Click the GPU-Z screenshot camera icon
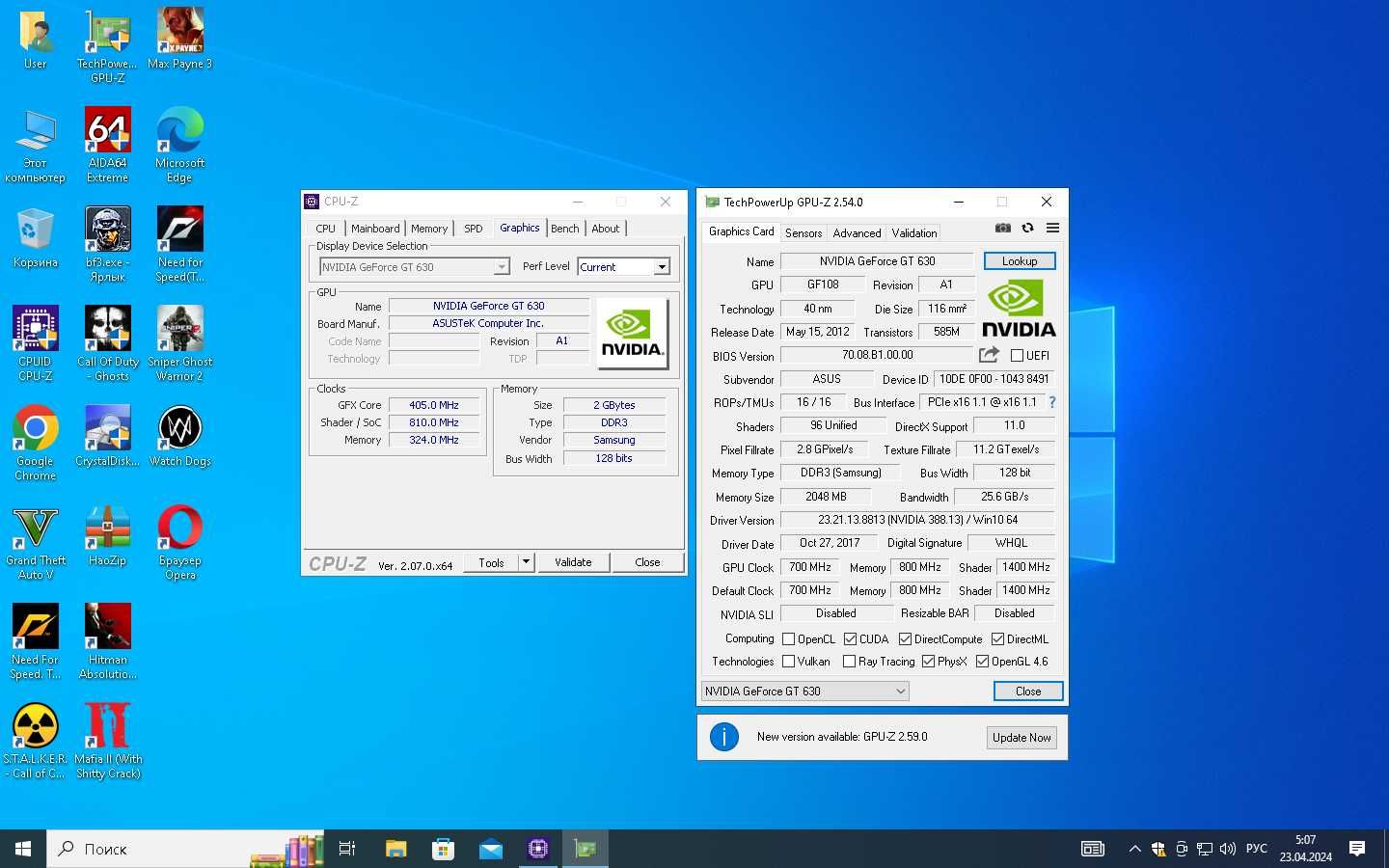This screenshot has width=1389, height=868. point(1003,229)
